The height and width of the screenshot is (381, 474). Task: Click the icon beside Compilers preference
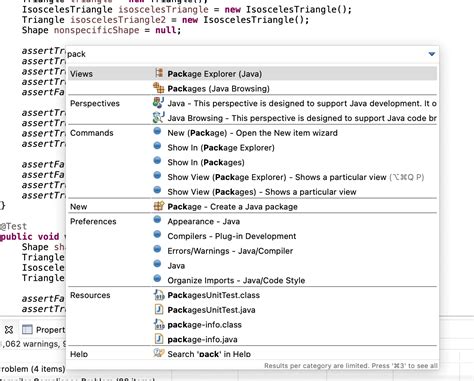[x=157, y=234]
